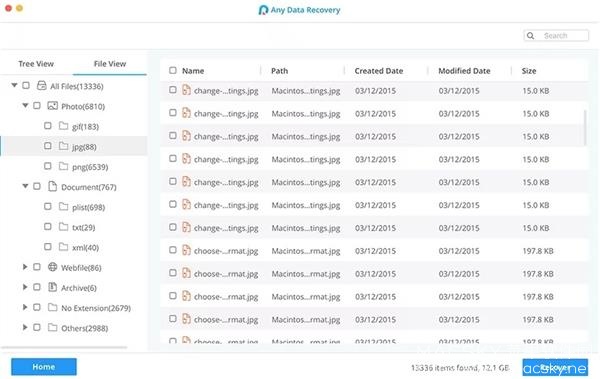This screenshot has height=379, width=600.
Task: Select the Others(2988) tree label
Action: pos(85,328)
